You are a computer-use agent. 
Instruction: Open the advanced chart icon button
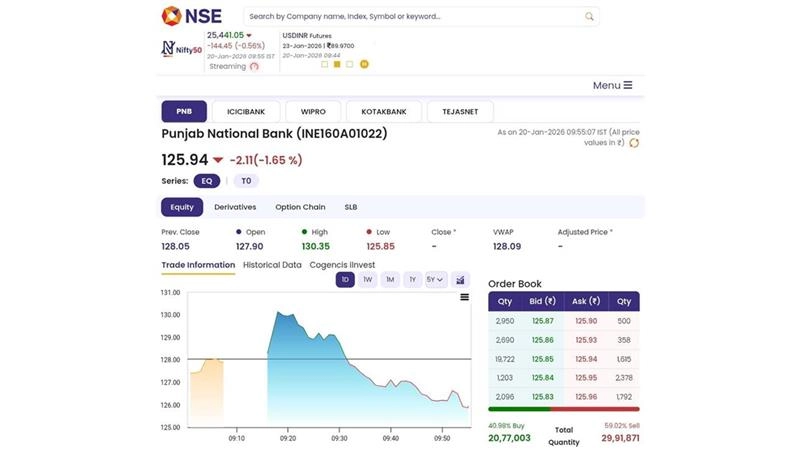(x=460, y=280)
